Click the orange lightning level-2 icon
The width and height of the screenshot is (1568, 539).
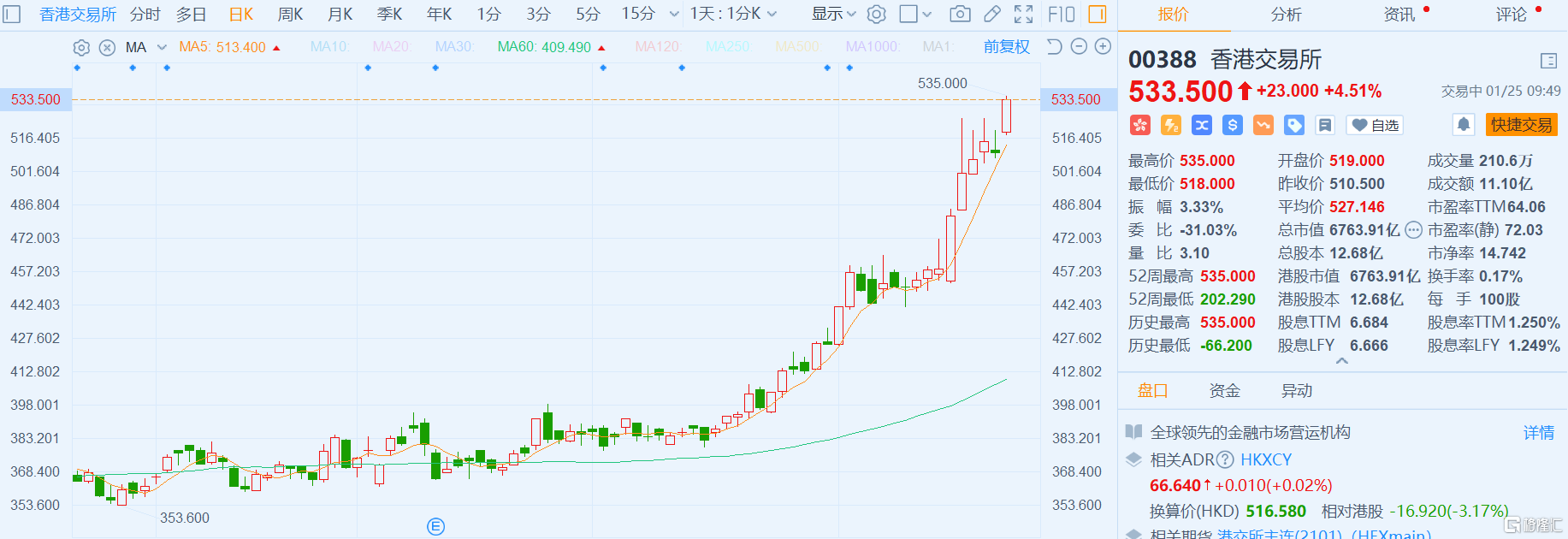point(1171,125)
